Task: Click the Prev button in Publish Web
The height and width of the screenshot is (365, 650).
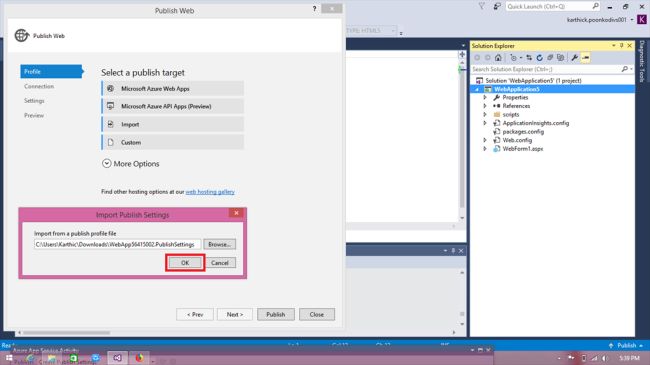Action: 195,314
